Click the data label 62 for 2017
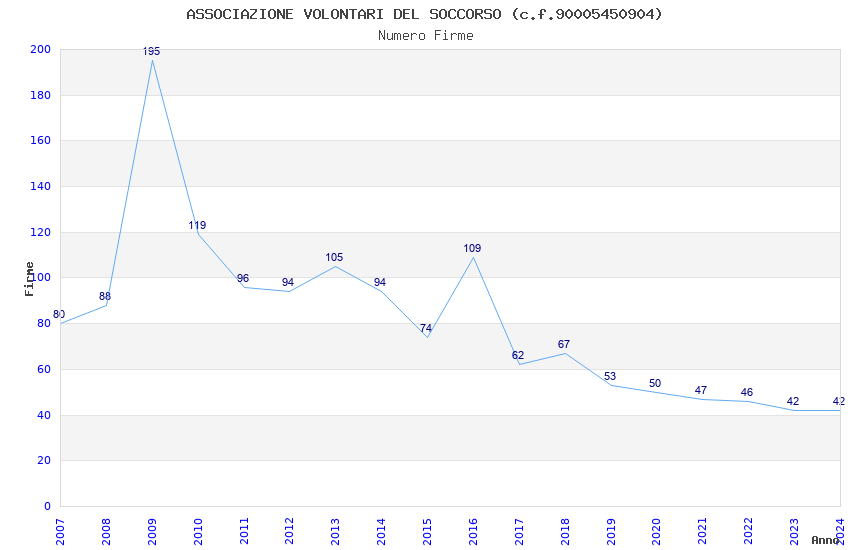The width and height of the screenshot is (850, 550). pos(518,355)
